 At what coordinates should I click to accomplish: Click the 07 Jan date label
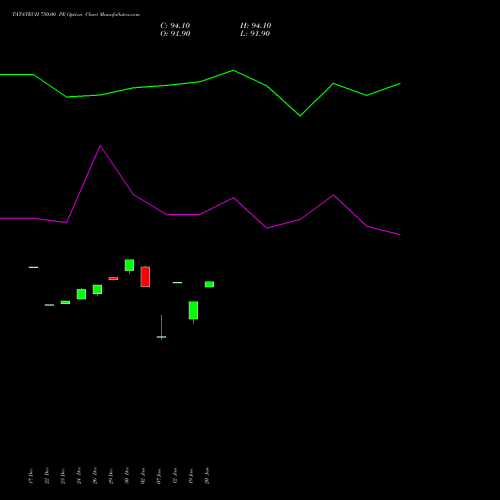pyautogui.click(x=159, y=476)
